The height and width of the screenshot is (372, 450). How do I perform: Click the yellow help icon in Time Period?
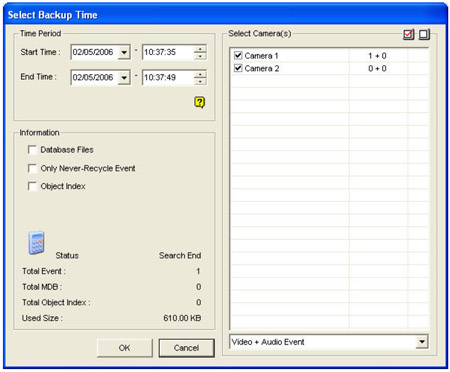(x=200, y=102)
